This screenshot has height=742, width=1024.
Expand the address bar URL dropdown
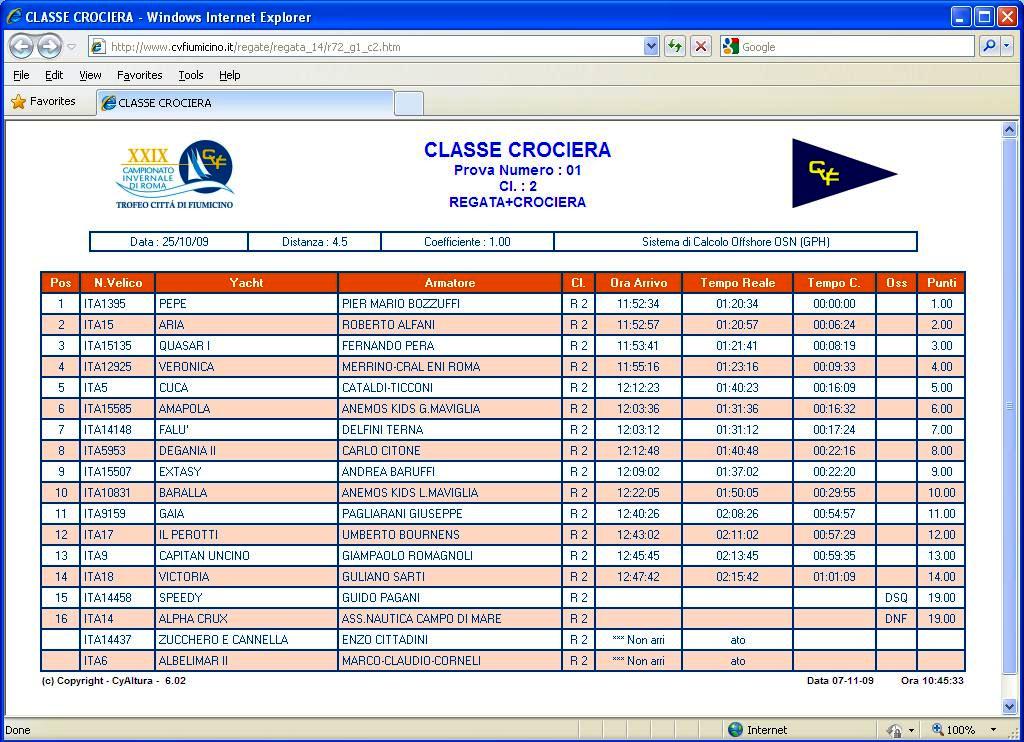tap(651, 46)
